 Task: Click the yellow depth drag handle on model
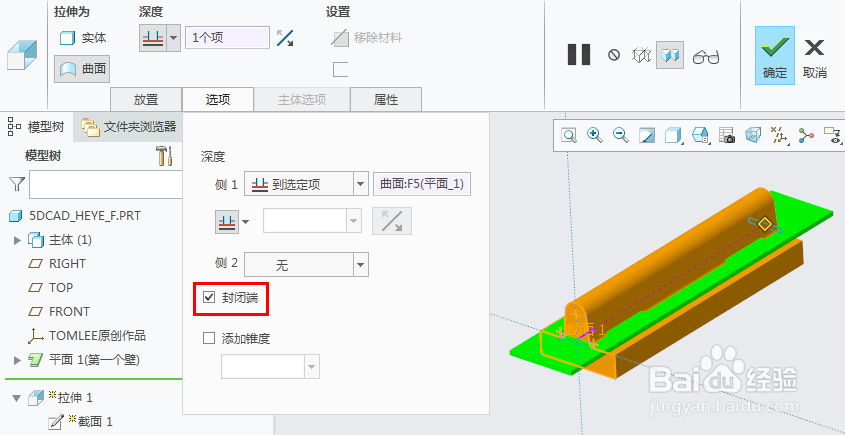click(x=764, y=224)
